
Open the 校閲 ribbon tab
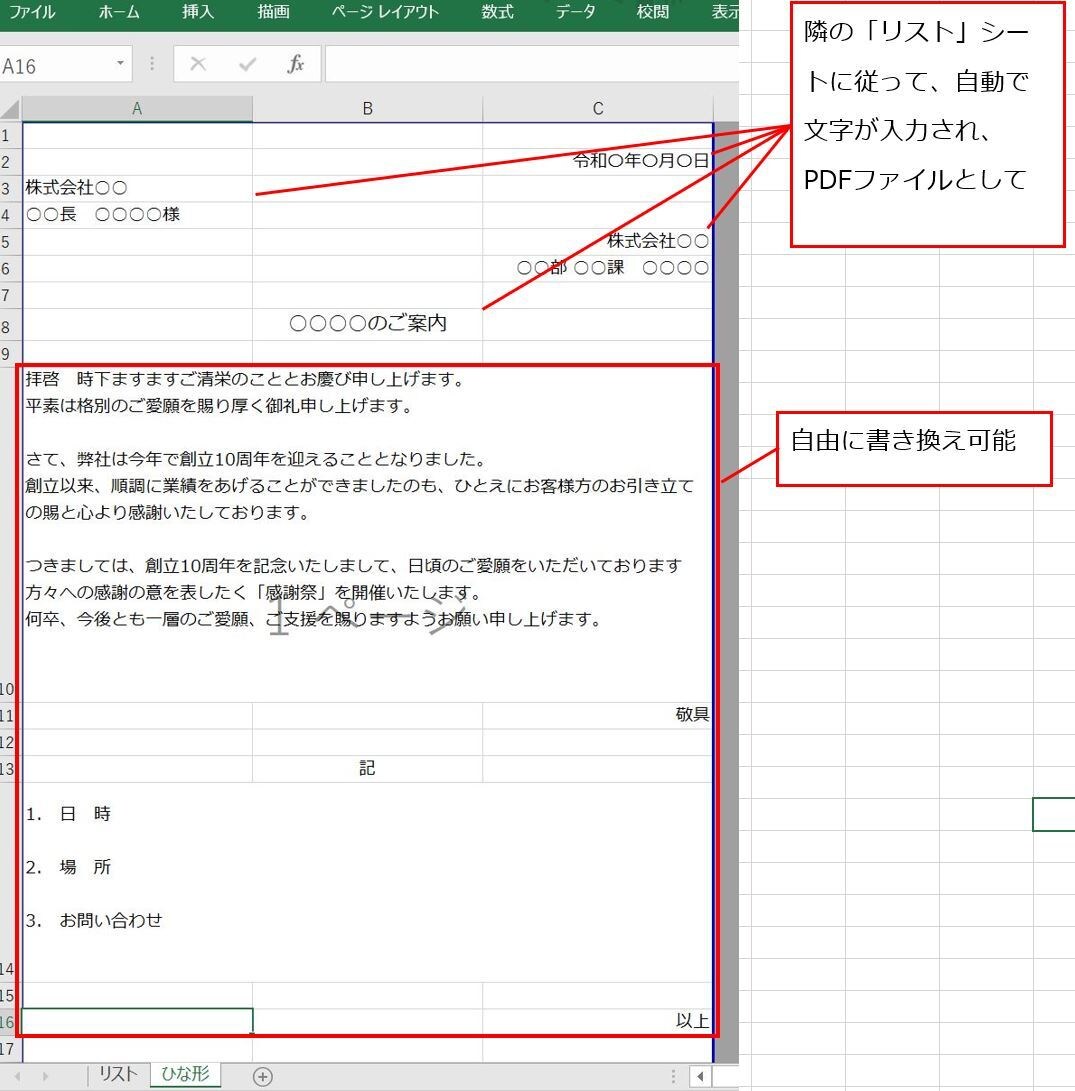[x=653, y=12]
